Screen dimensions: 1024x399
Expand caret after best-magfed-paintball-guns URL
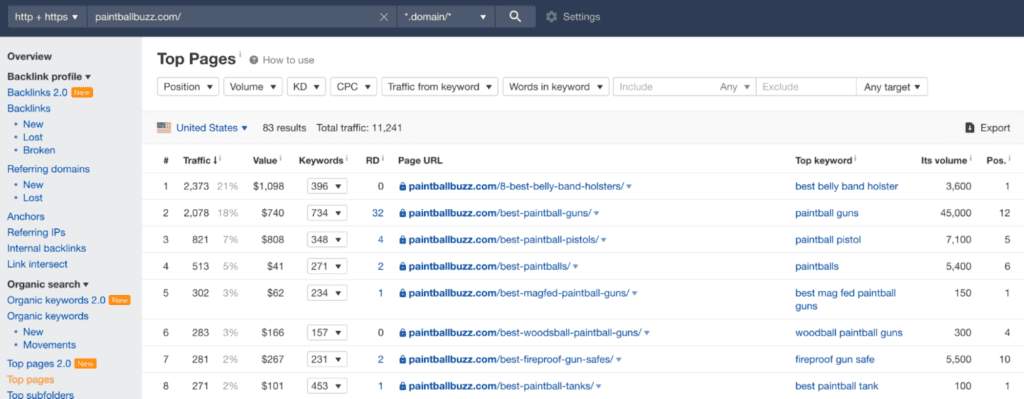(634, 293)
